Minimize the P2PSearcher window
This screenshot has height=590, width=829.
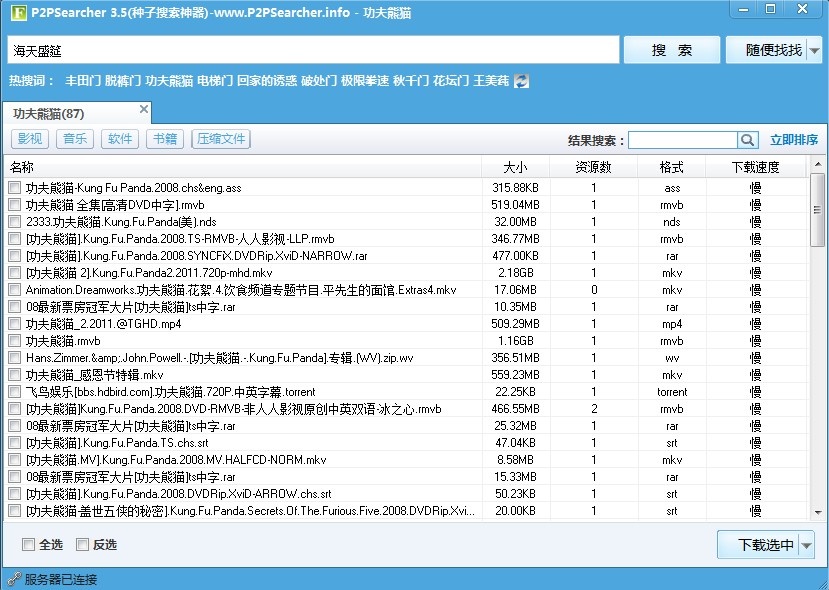coord(743,10)
